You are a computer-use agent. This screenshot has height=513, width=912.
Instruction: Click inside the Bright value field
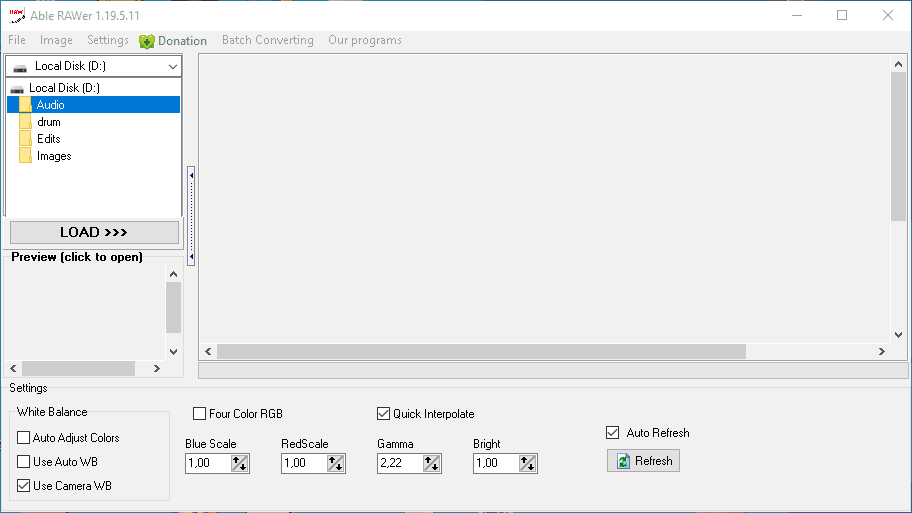click(x=494, y=463)
